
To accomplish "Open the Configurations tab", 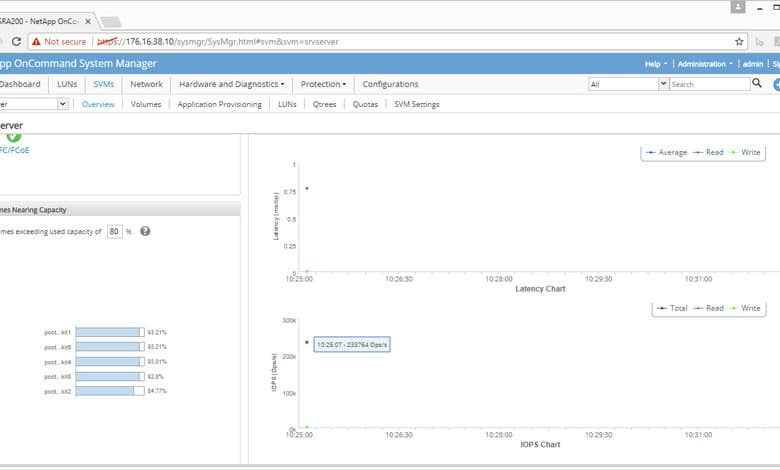I will pos(390,84).
